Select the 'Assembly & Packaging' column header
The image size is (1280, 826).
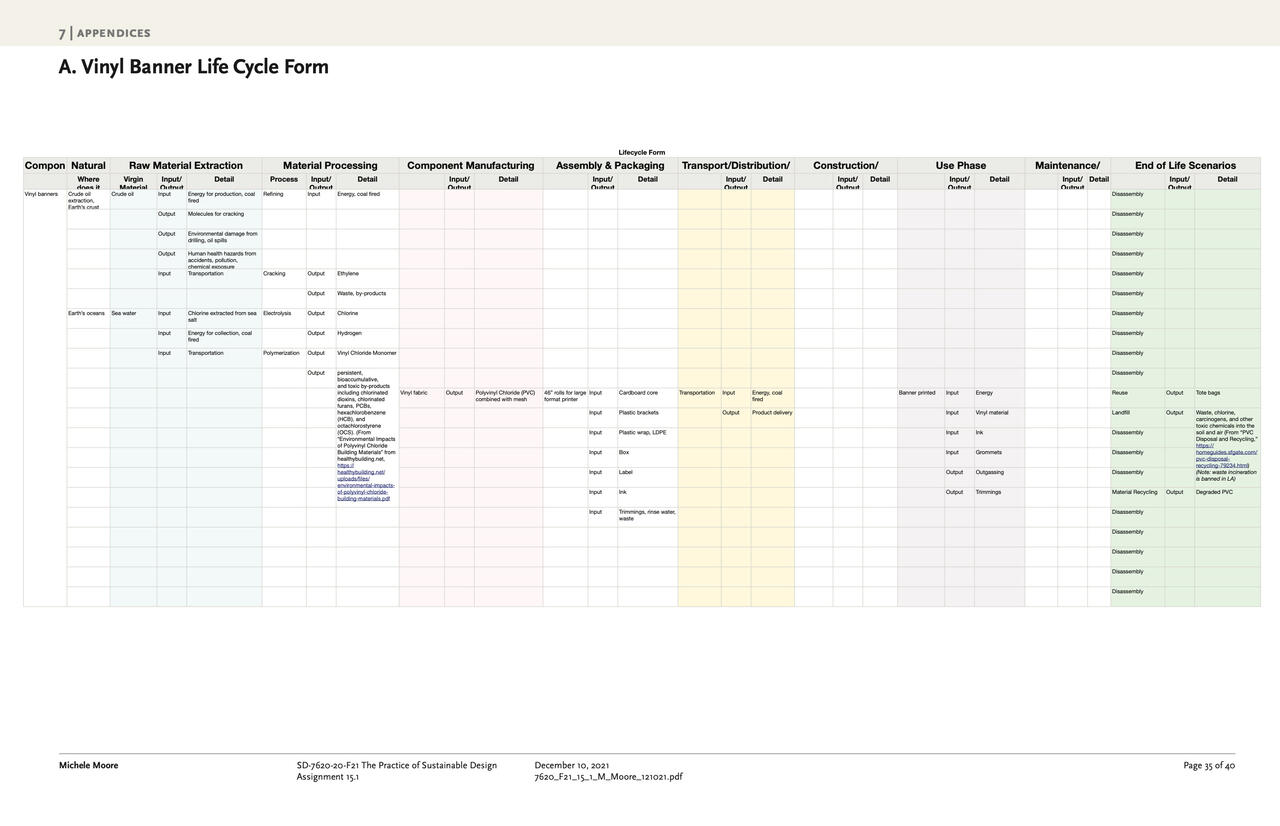tap(610, 166)
